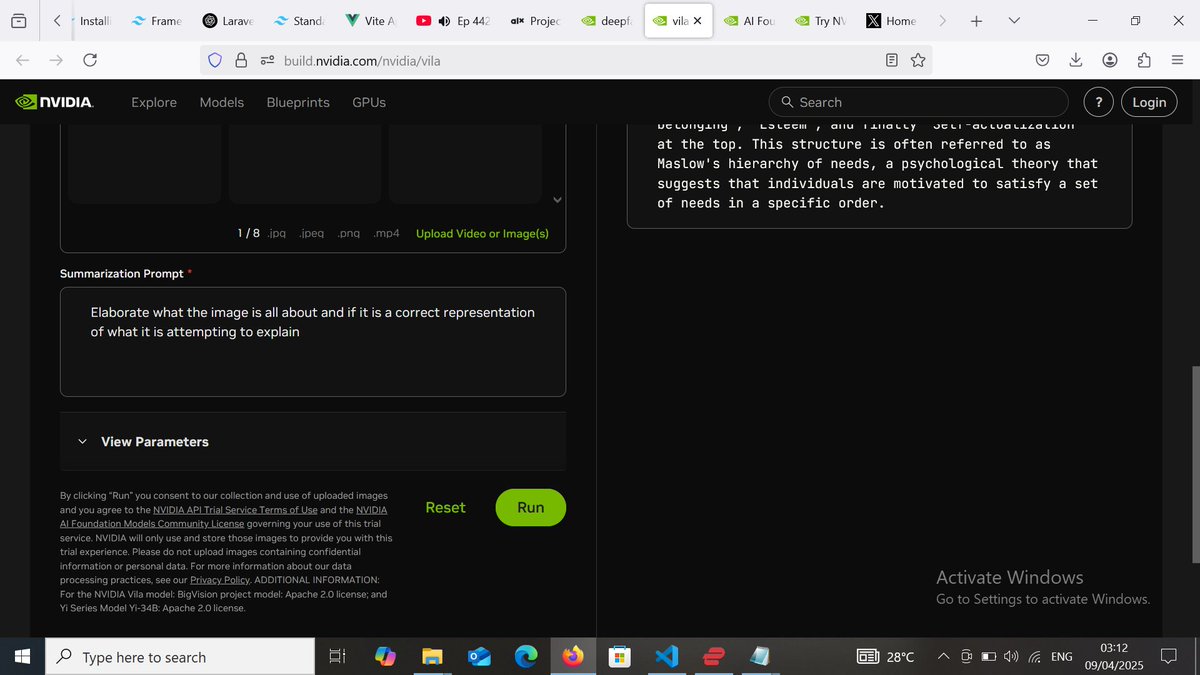This screenshot has width=1200, height=675.
Task: Switch to the alx Projec tab
Action: 535,20
